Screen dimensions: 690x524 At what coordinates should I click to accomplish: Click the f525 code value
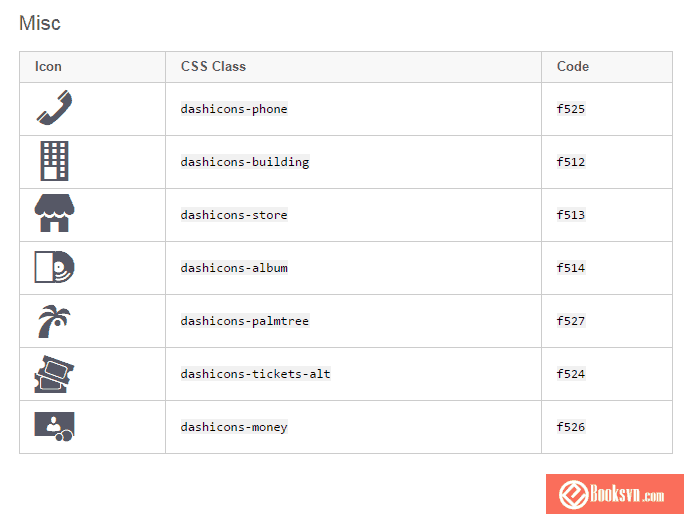(571, 109)
